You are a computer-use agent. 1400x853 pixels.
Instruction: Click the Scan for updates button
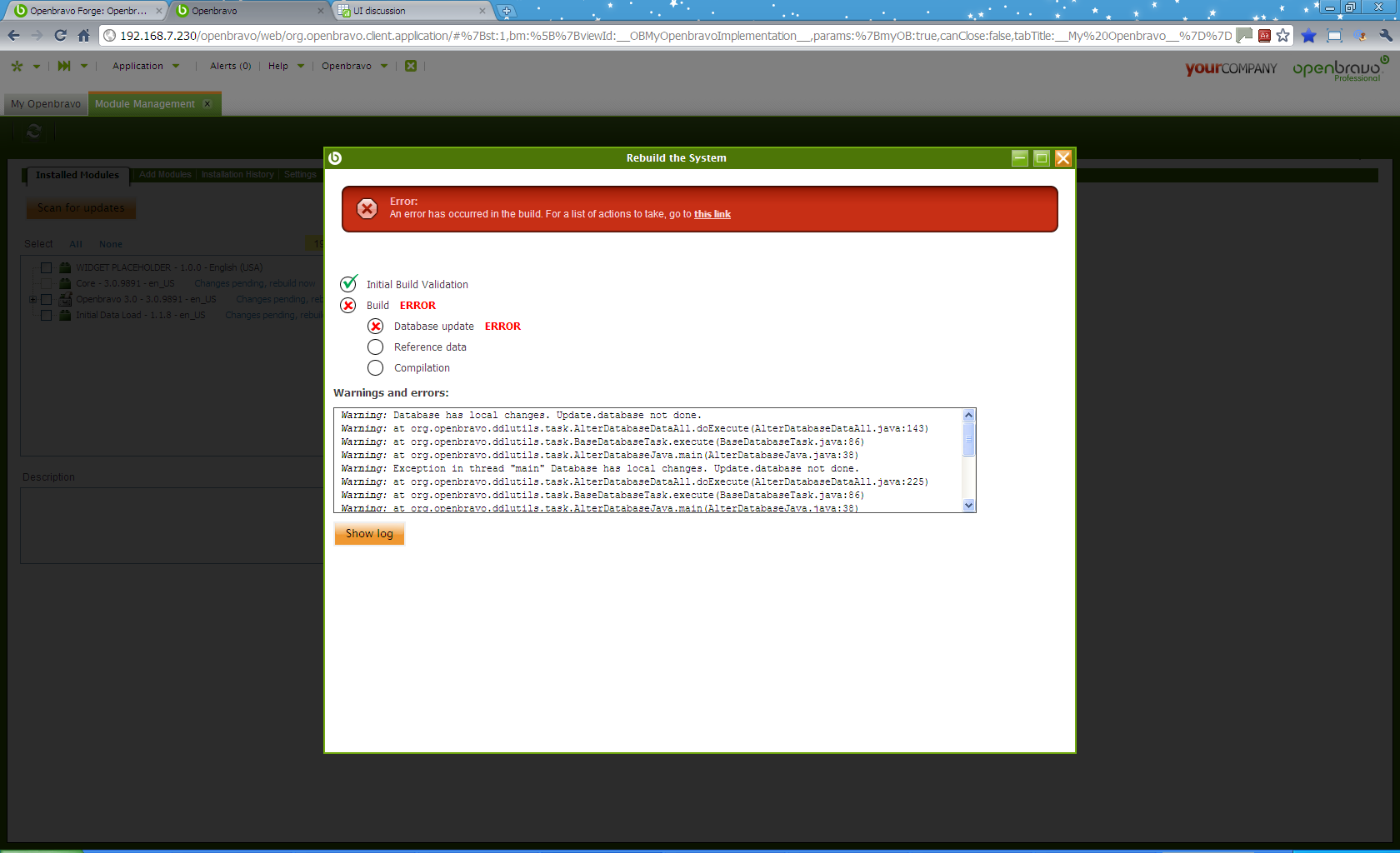(x=81, y=208)
